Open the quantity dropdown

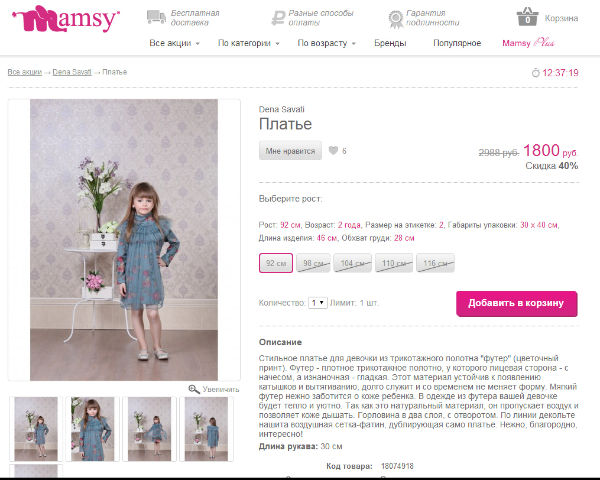pyautogui.click(x=318, y=303)
